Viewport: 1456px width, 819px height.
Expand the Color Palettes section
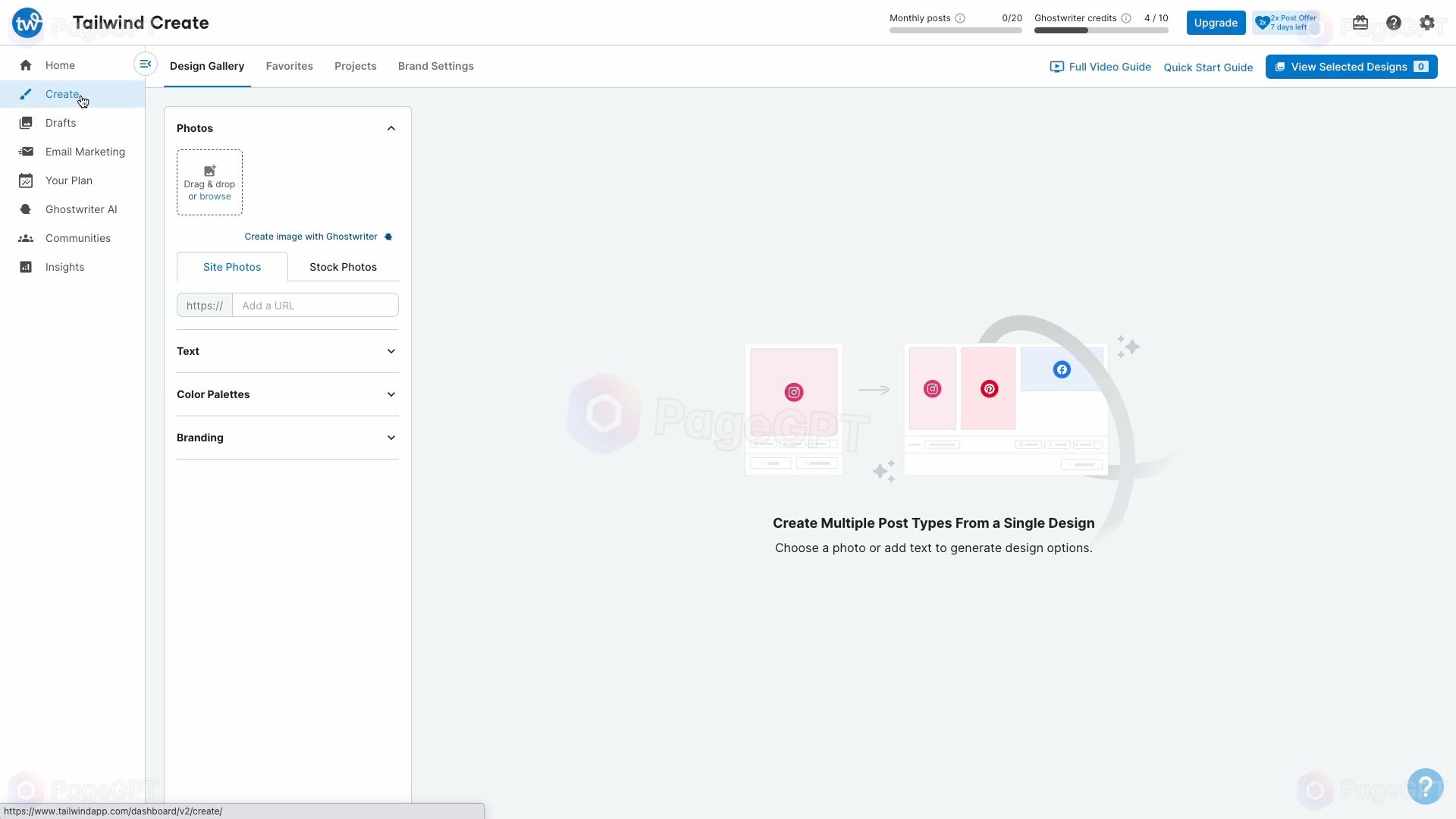[287, 394]
